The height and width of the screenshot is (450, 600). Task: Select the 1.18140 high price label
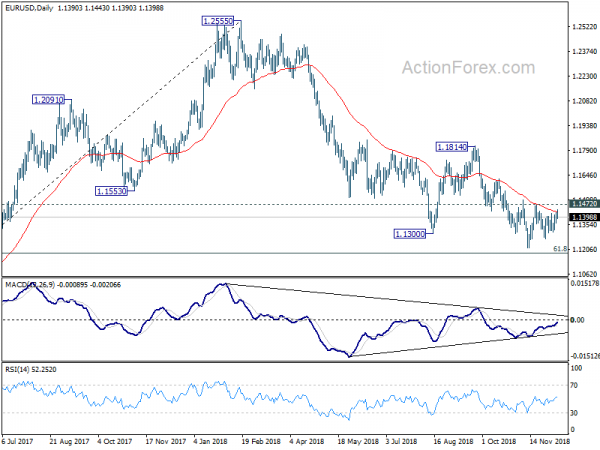pyautogui.click(x=452, y=147)
